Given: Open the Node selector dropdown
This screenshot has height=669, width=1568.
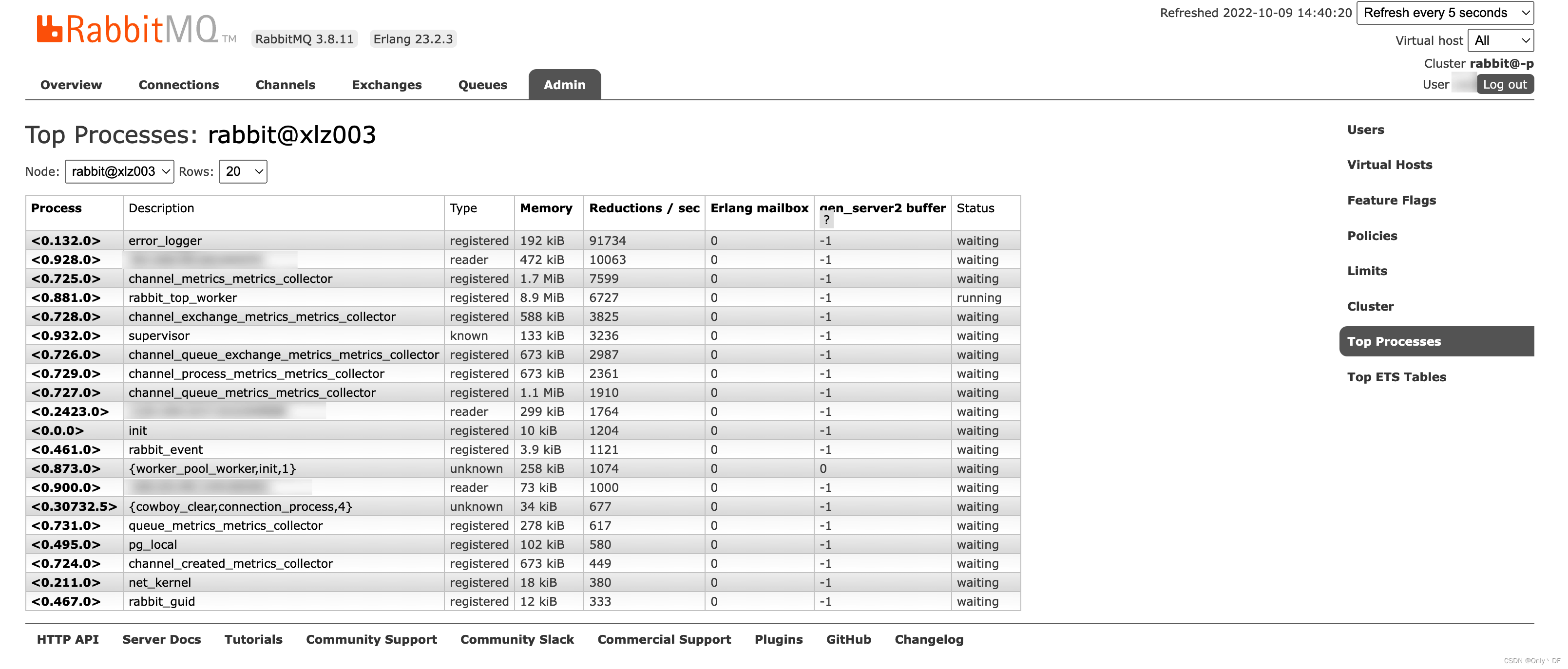Looking at the screenshot, I should [119, 171].
